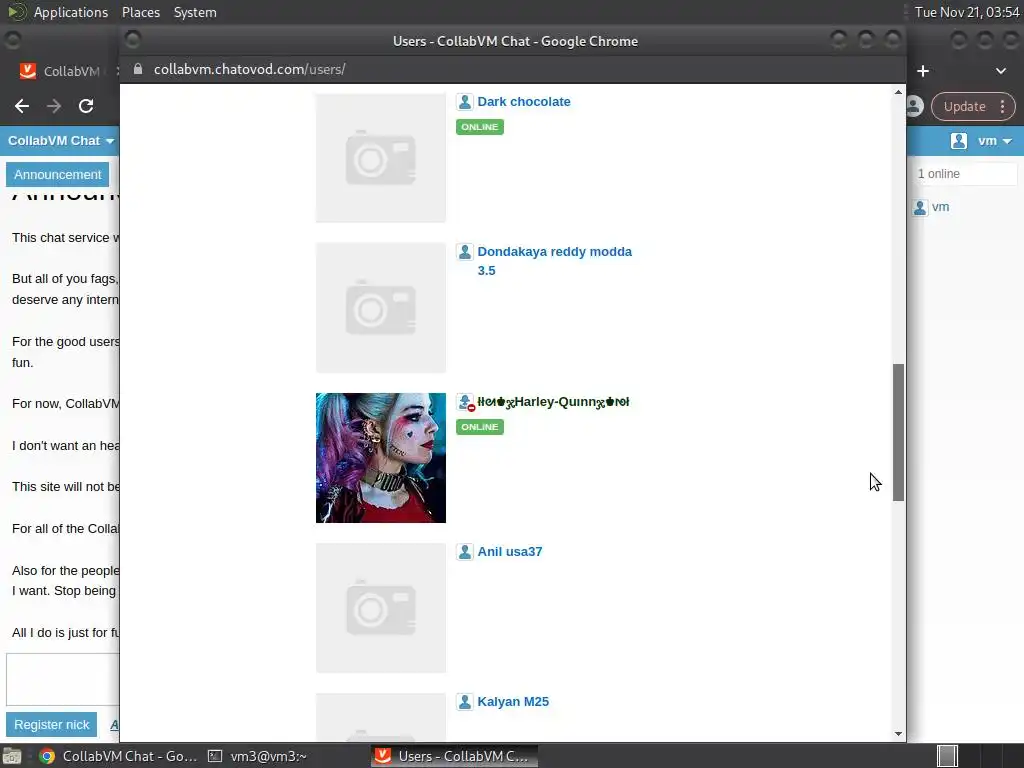Click the user icon beside Dark chocolate
Viewport: 1024px width, 768px height.
pyautogui.click(x=464, y=102)
